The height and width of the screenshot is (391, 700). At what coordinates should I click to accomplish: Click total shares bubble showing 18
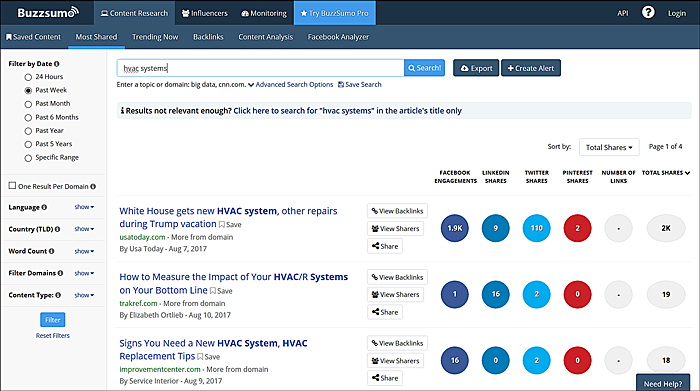(666, 360)
